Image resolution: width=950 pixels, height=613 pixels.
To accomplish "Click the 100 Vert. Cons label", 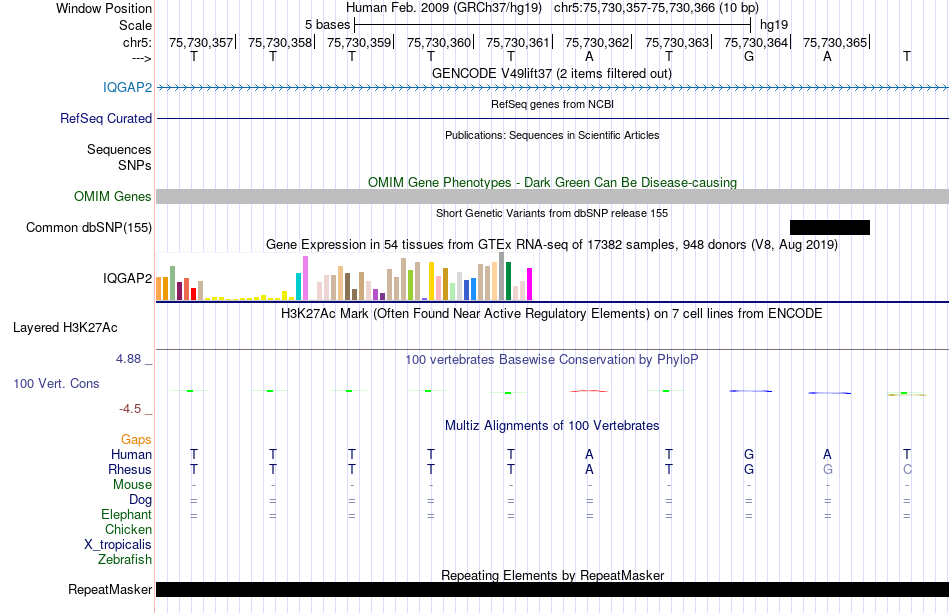I will (x=56, y=383).
